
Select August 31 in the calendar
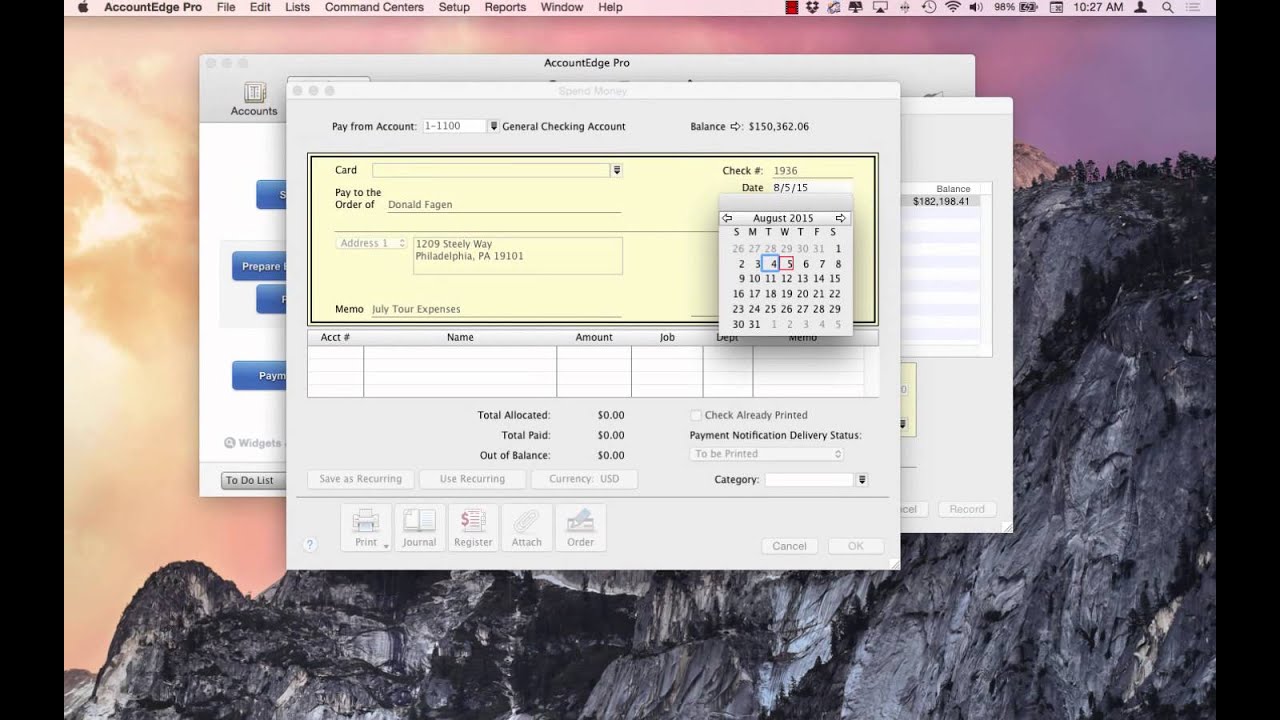tap(755, 324)
